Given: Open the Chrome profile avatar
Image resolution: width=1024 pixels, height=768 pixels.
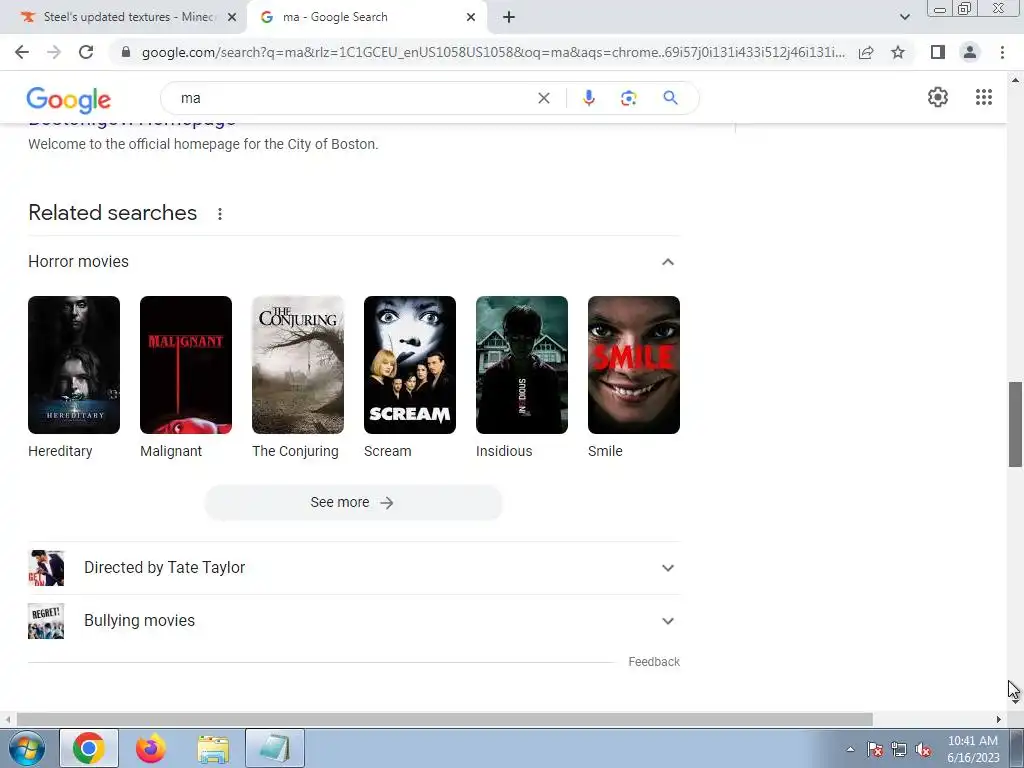Looking at the screenshot, I should tap(970, 52).
